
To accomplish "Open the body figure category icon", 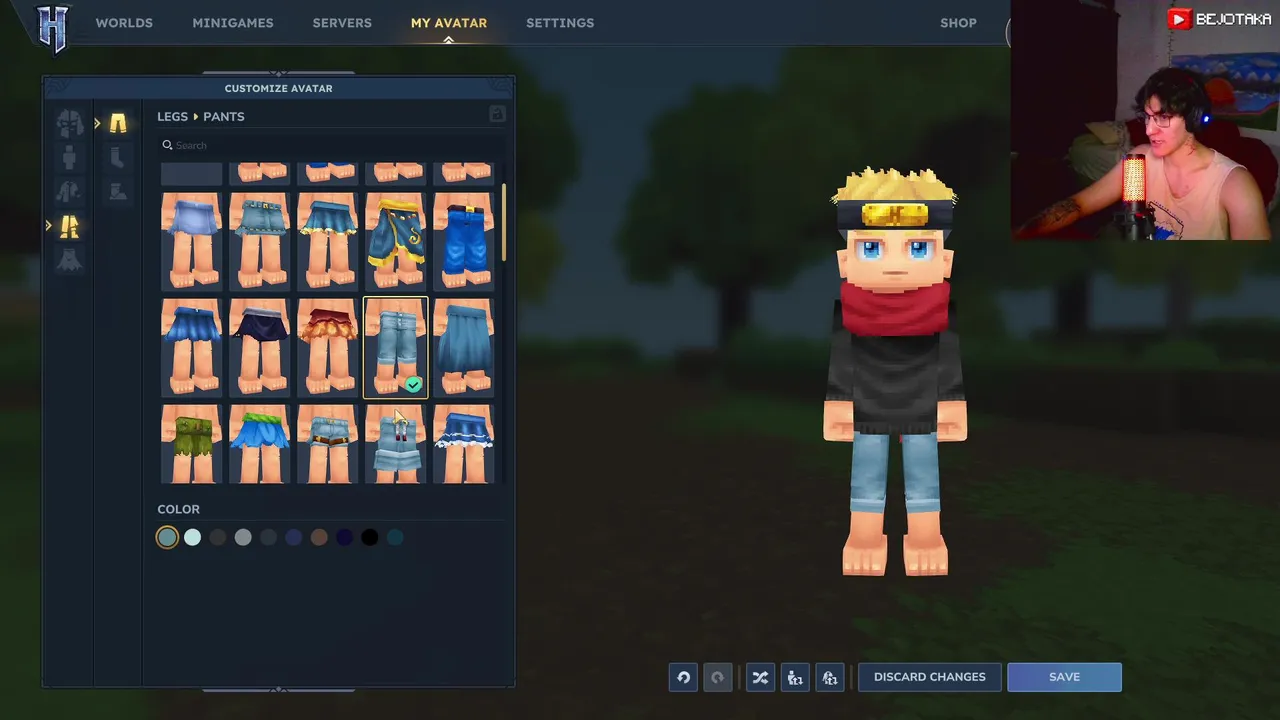I will click(x=69, y=158).
